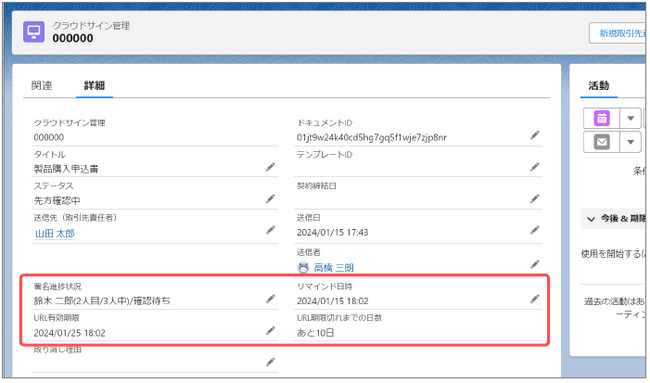Open sender link 高橋 三朗

tap(334, 268)
